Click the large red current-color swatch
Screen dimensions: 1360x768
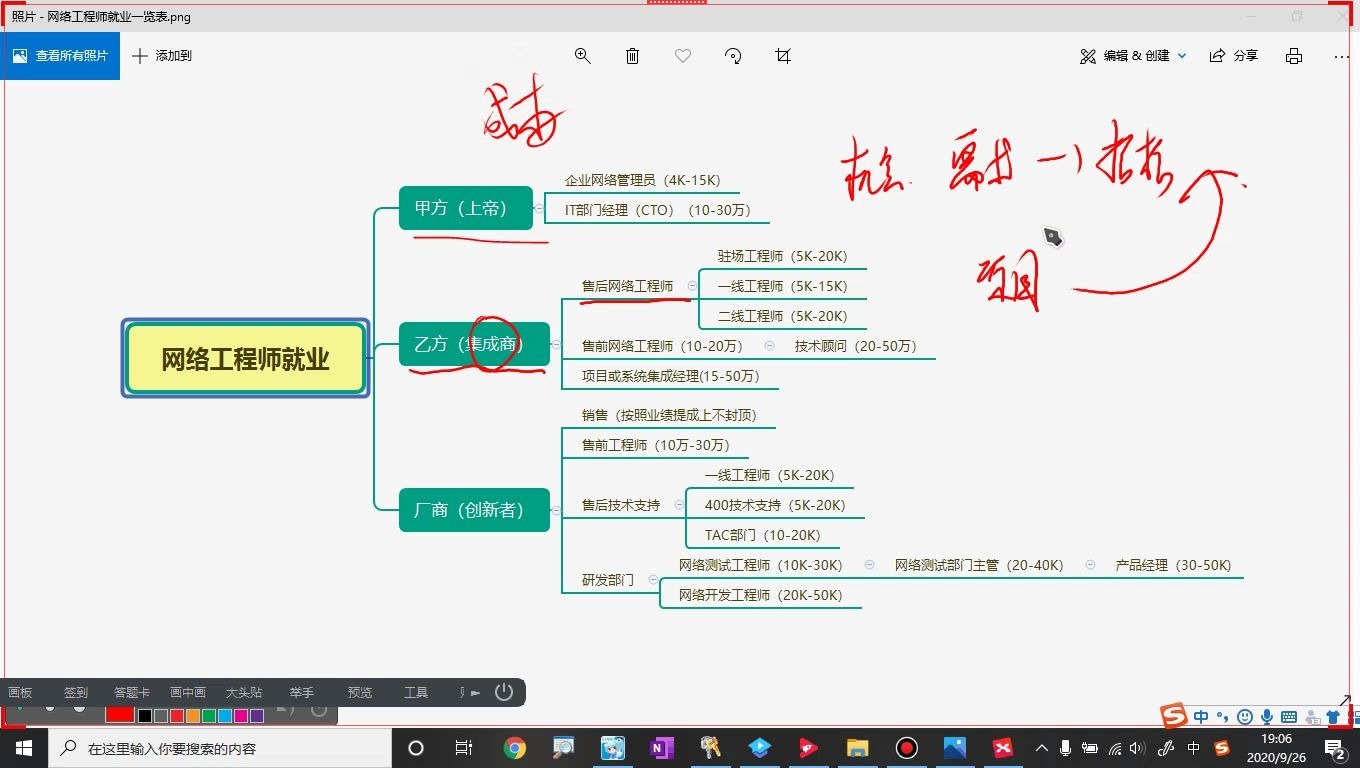click(120, 714)
